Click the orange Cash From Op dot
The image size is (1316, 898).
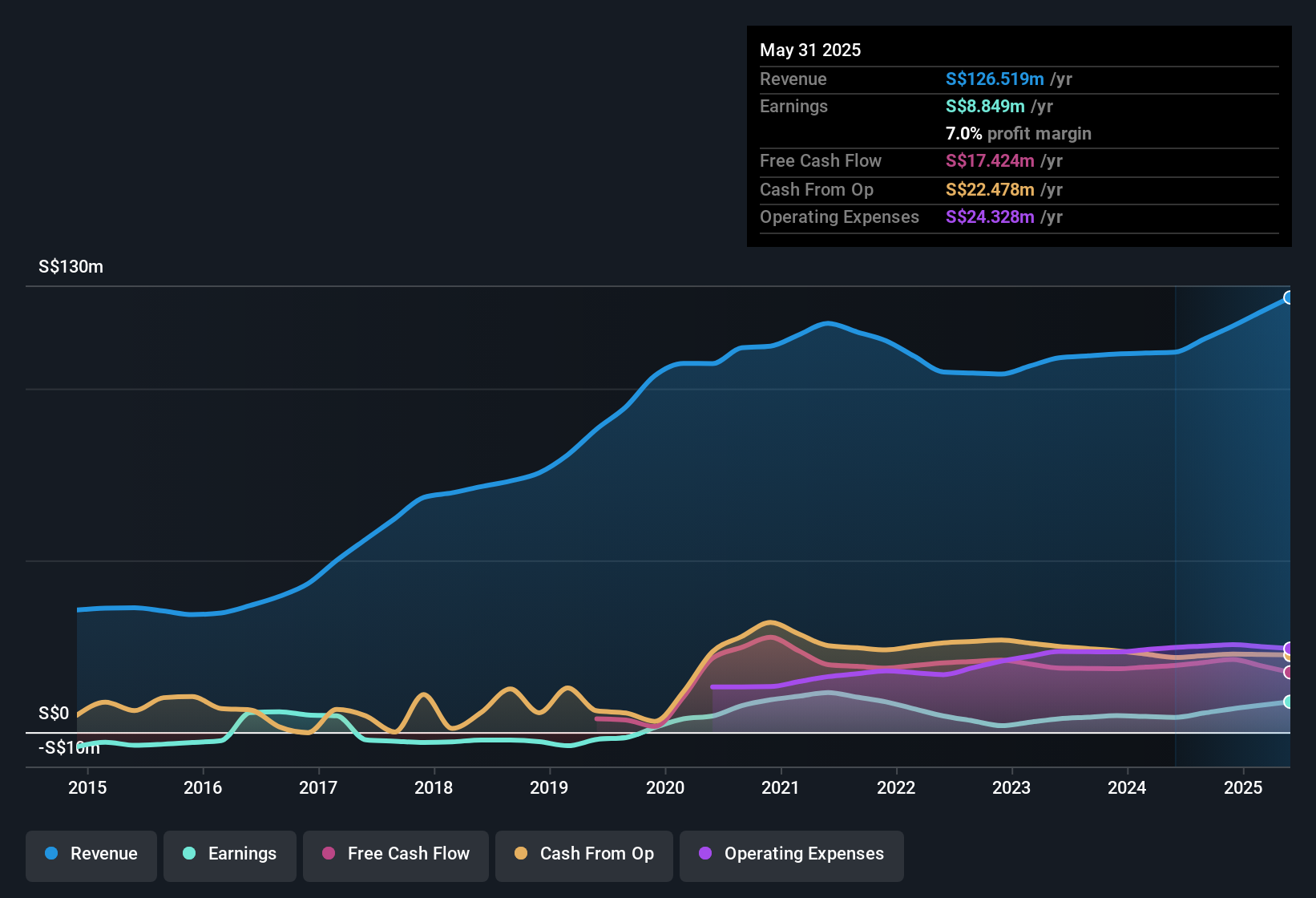pos(521,853)
